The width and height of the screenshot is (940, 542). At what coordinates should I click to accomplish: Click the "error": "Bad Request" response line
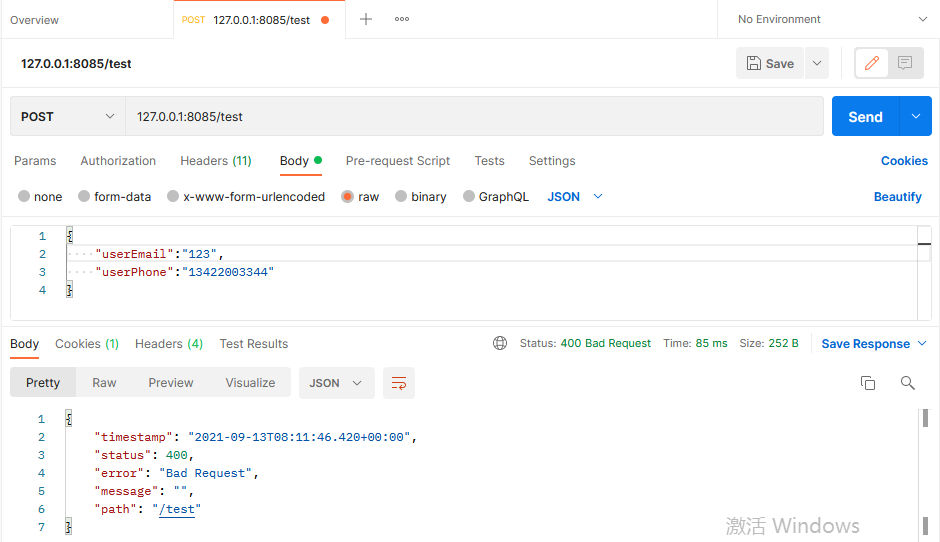[x=176, y=473]
